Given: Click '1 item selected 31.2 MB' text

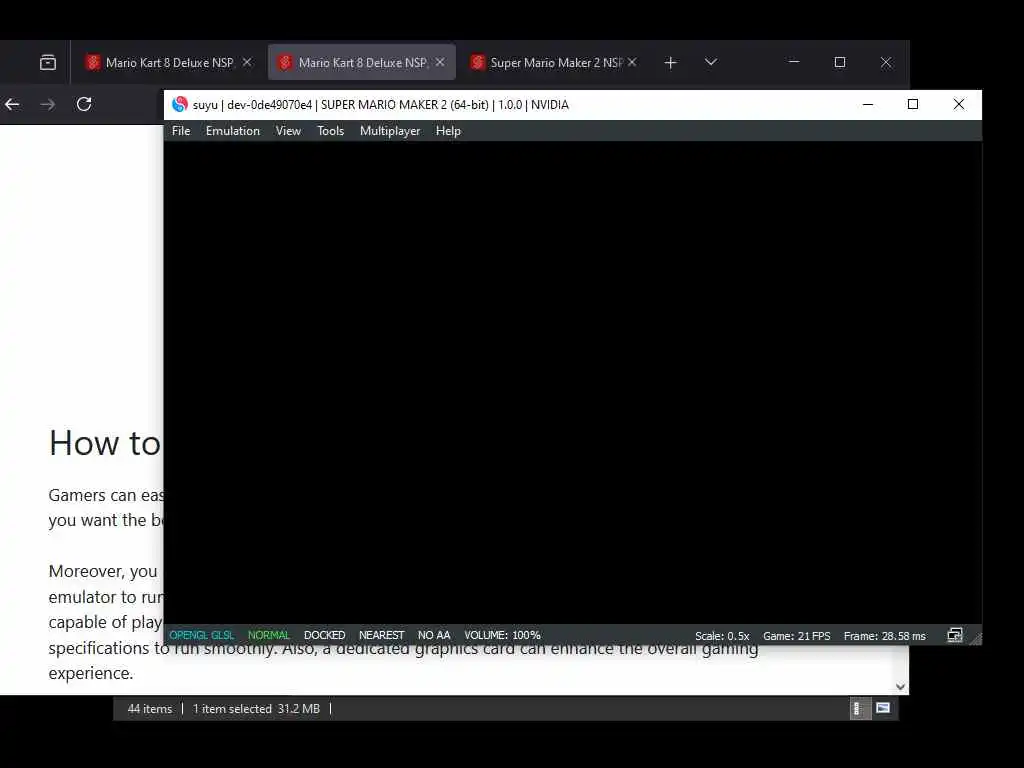Looking at the screenshot, I should tap(256, 709).
